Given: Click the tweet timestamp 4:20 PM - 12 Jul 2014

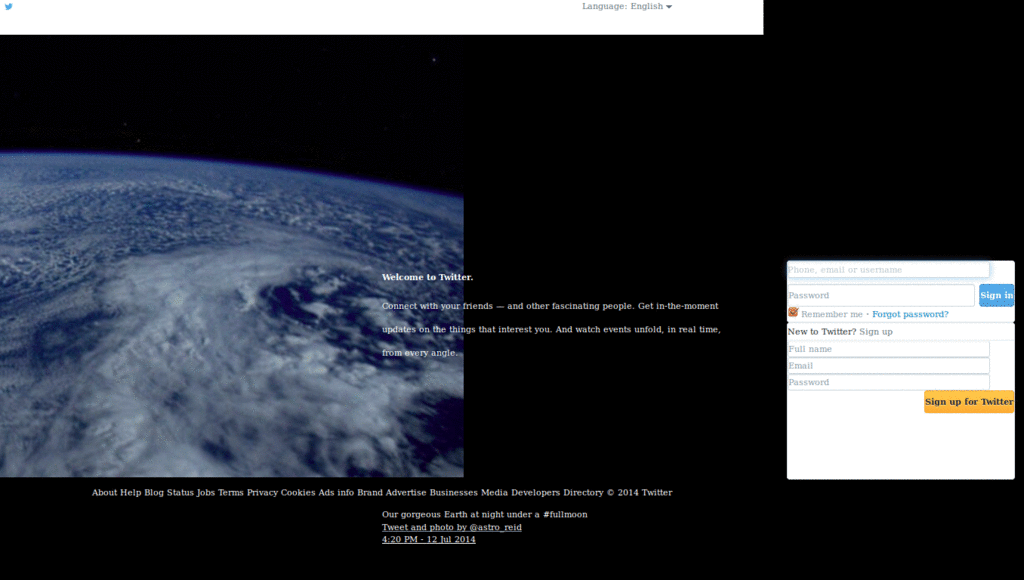Looking at the screenshot, I should tap(429, 539).
